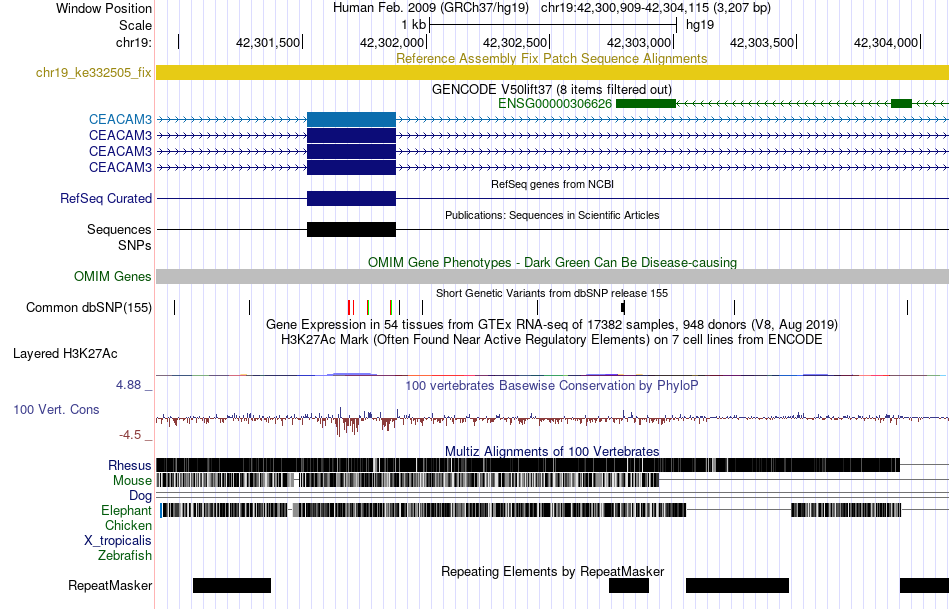Click the Publications: Sequences in Scientific Articles title

tap(552, 215)
